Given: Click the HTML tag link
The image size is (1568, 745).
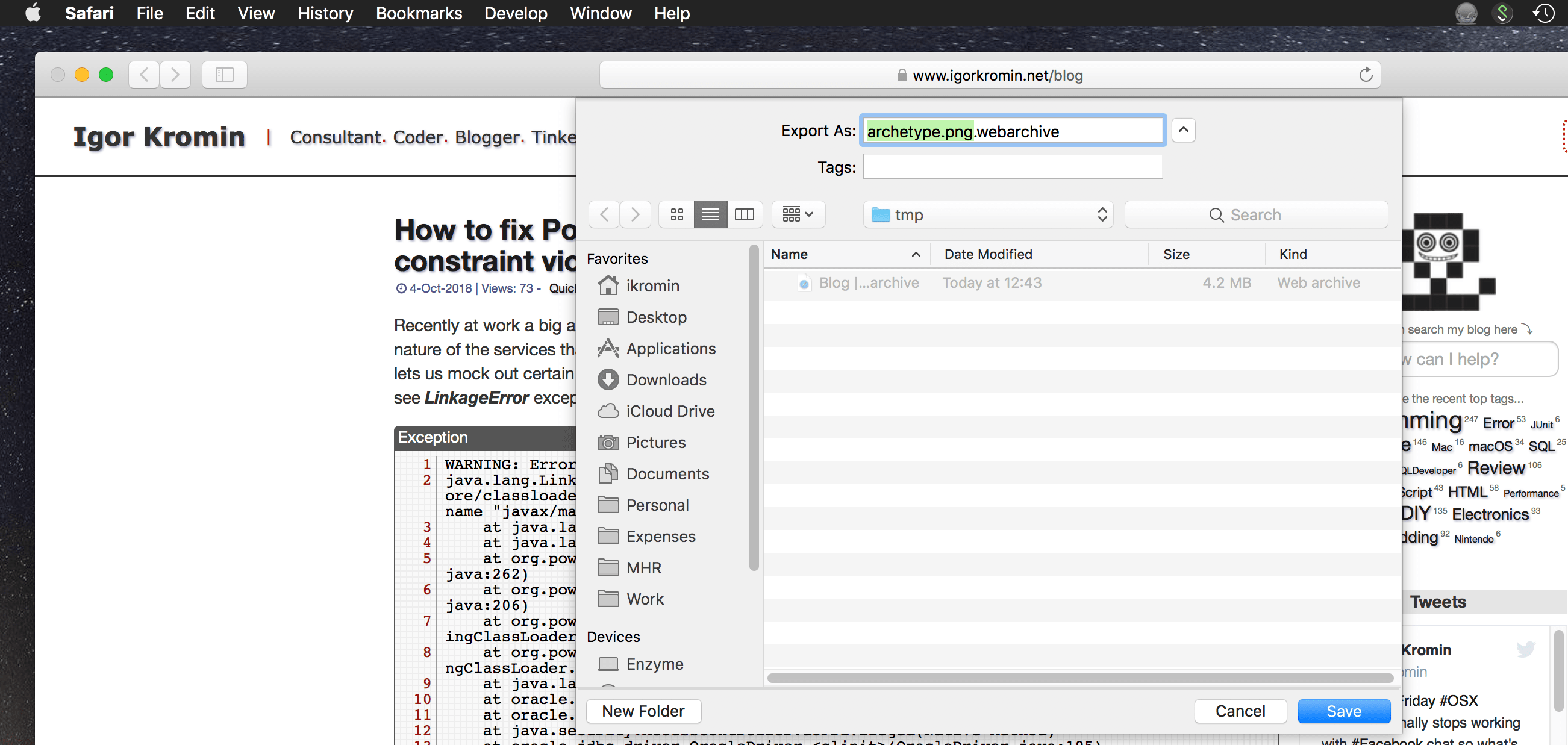Looking at the screenshot, I should [x=1467, y=491].
